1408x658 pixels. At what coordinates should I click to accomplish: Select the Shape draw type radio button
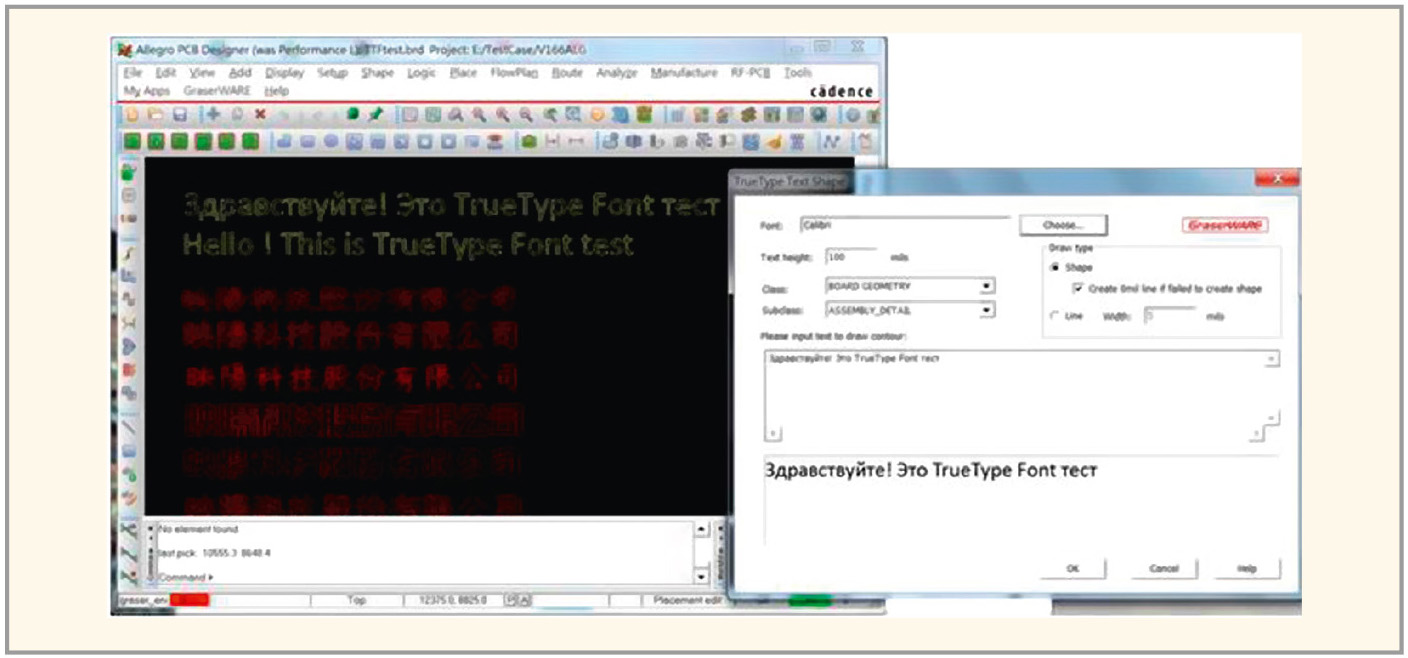(1054, 268)
